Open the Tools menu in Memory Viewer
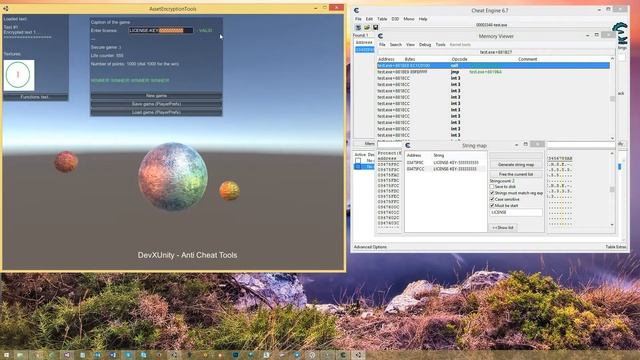The width and height of the screenshot is (640, 360). pos(440,44)
